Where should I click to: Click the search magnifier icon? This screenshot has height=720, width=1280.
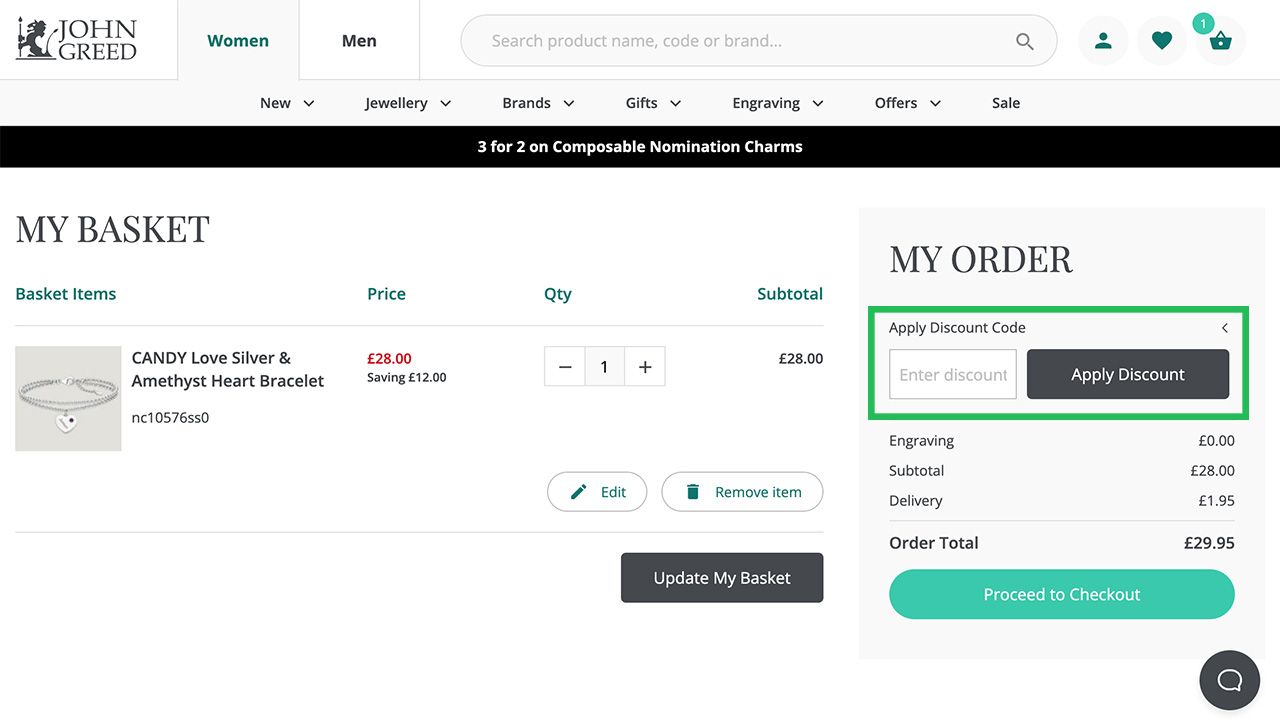[x=1024, y=41]
